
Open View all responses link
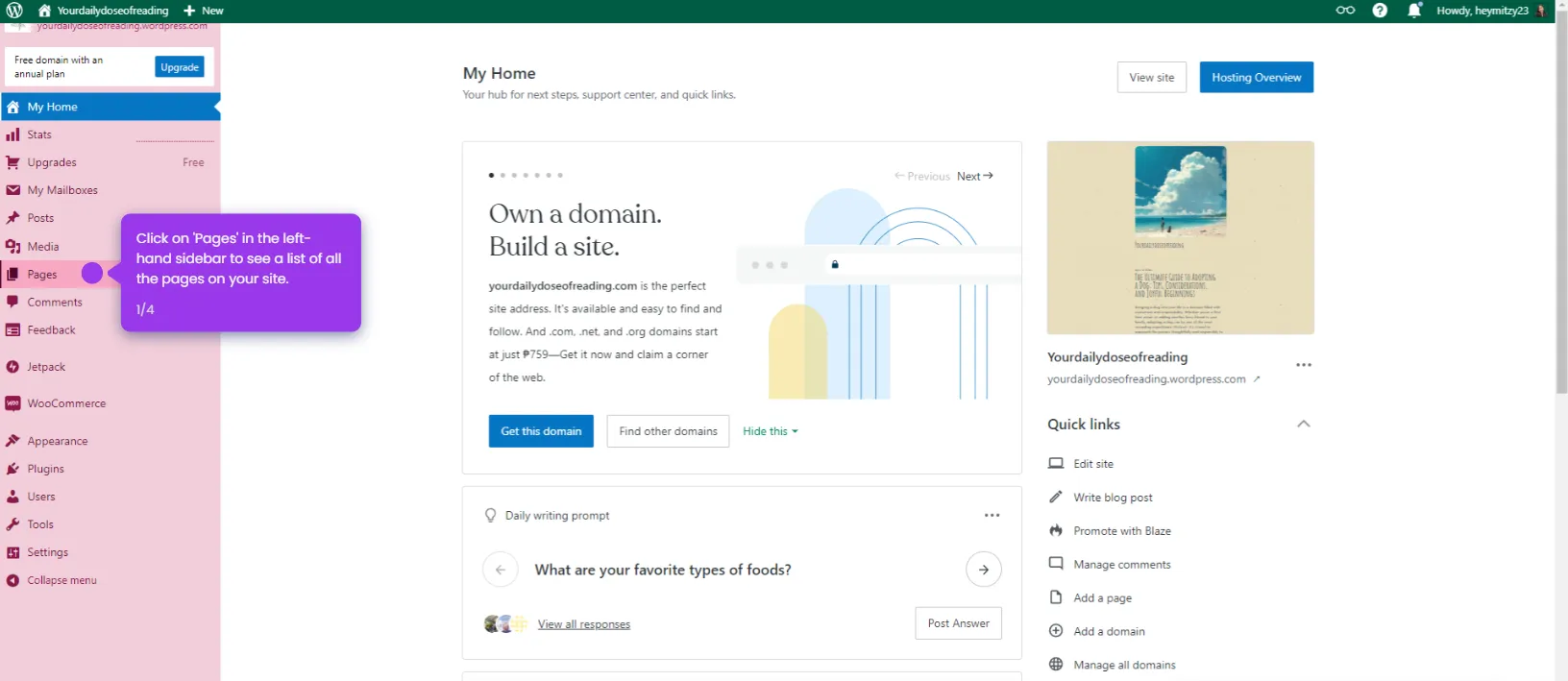(584, 624)
